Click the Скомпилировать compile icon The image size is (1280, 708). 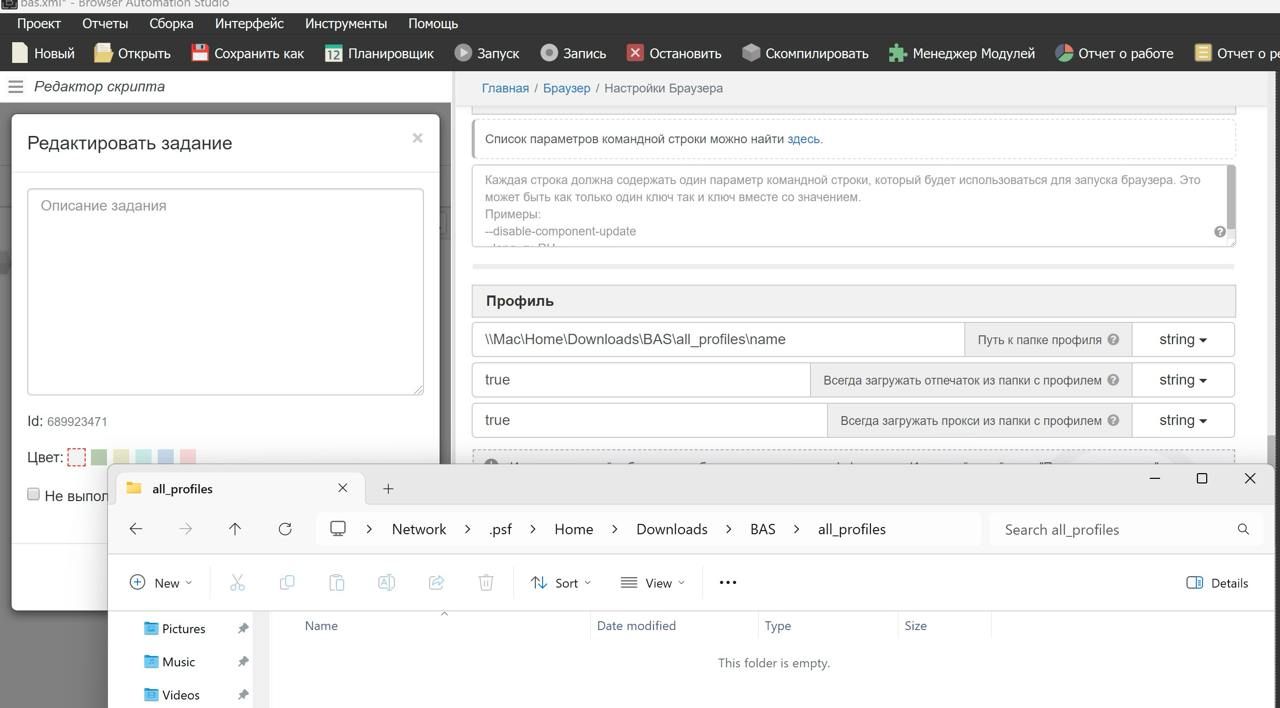point(751,53)
